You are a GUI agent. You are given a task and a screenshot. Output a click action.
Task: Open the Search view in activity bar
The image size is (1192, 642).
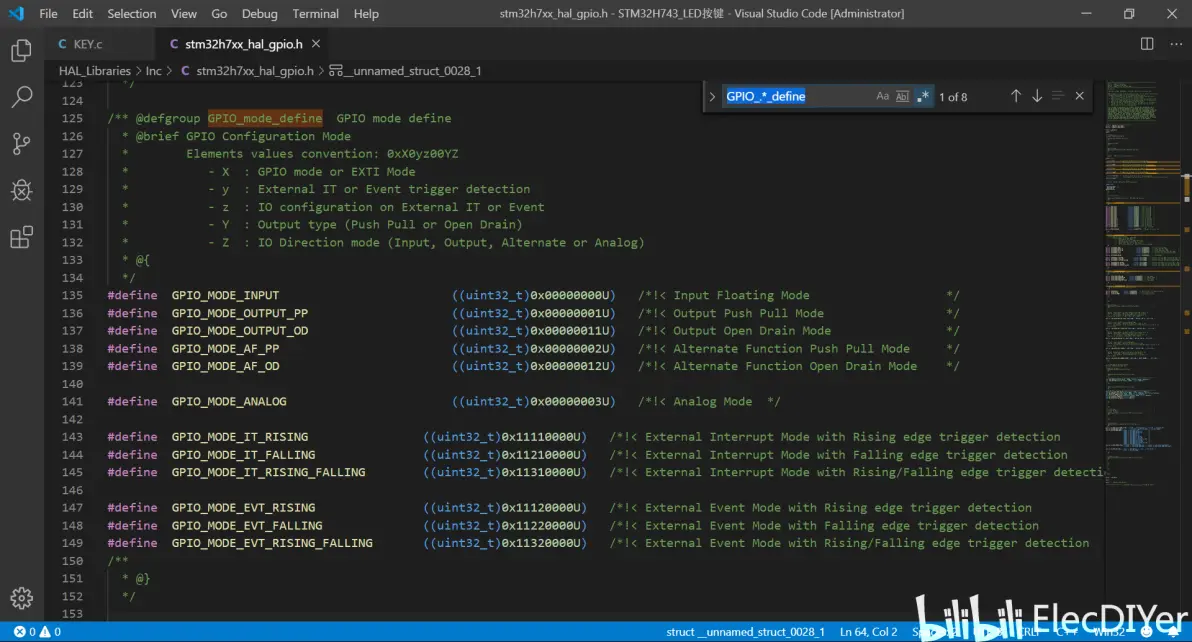[x=21, y=97]
